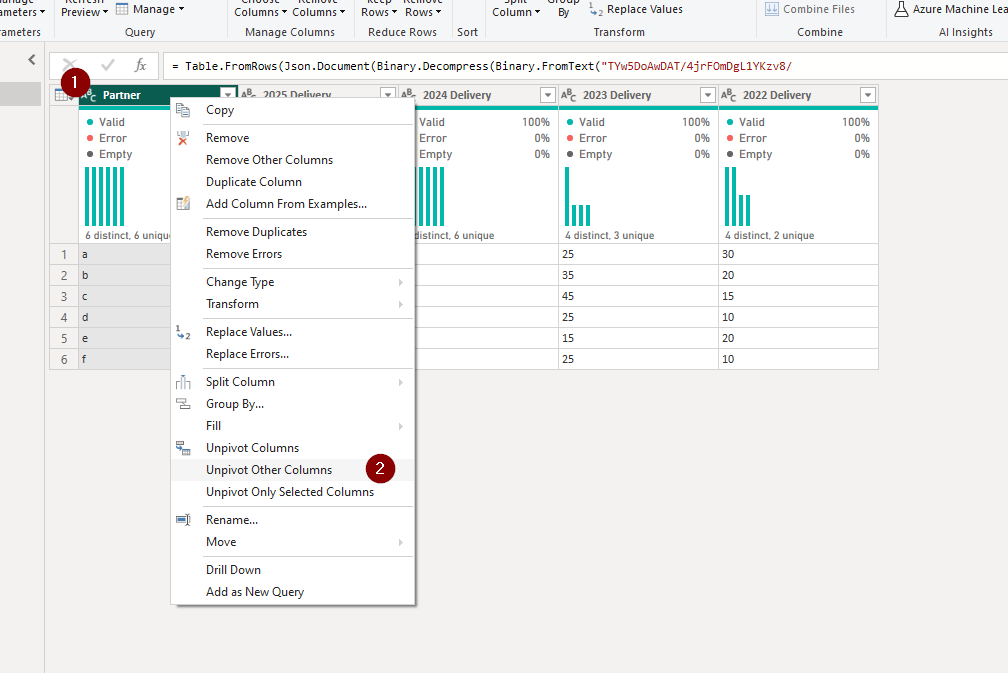Click the Rename icon in context menu
The image size is (1008, 673).
(183, 520)
